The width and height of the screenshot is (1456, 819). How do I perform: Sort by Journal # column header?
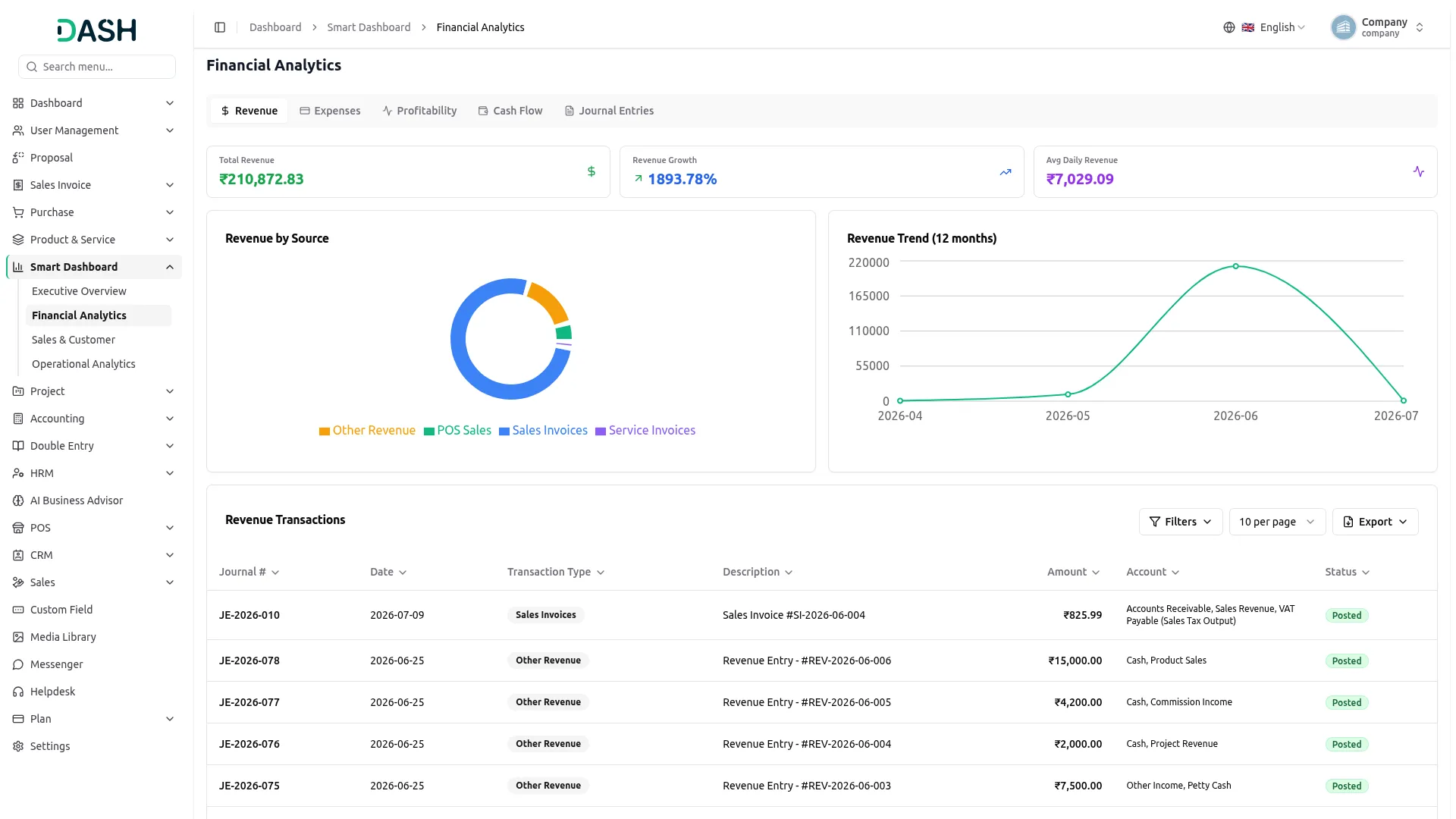tap(249, 572)
